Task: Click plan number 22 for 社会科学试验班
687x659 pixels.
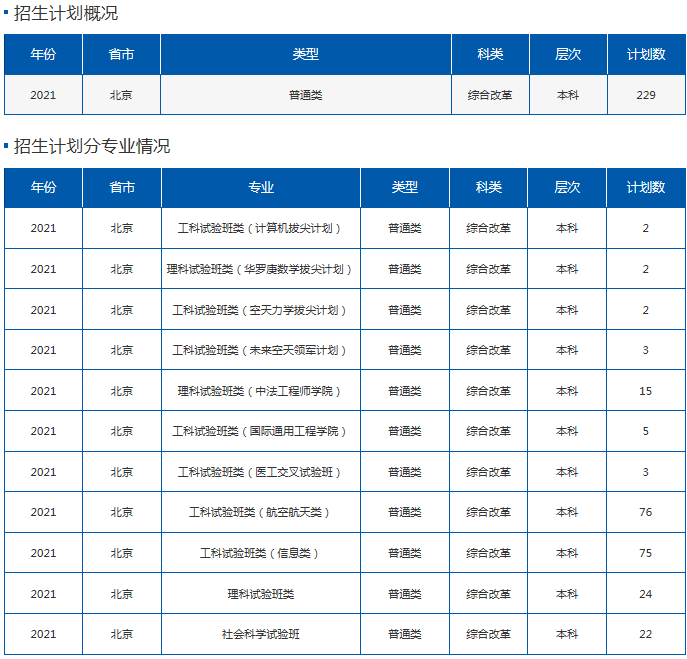Action: (646, 634)
